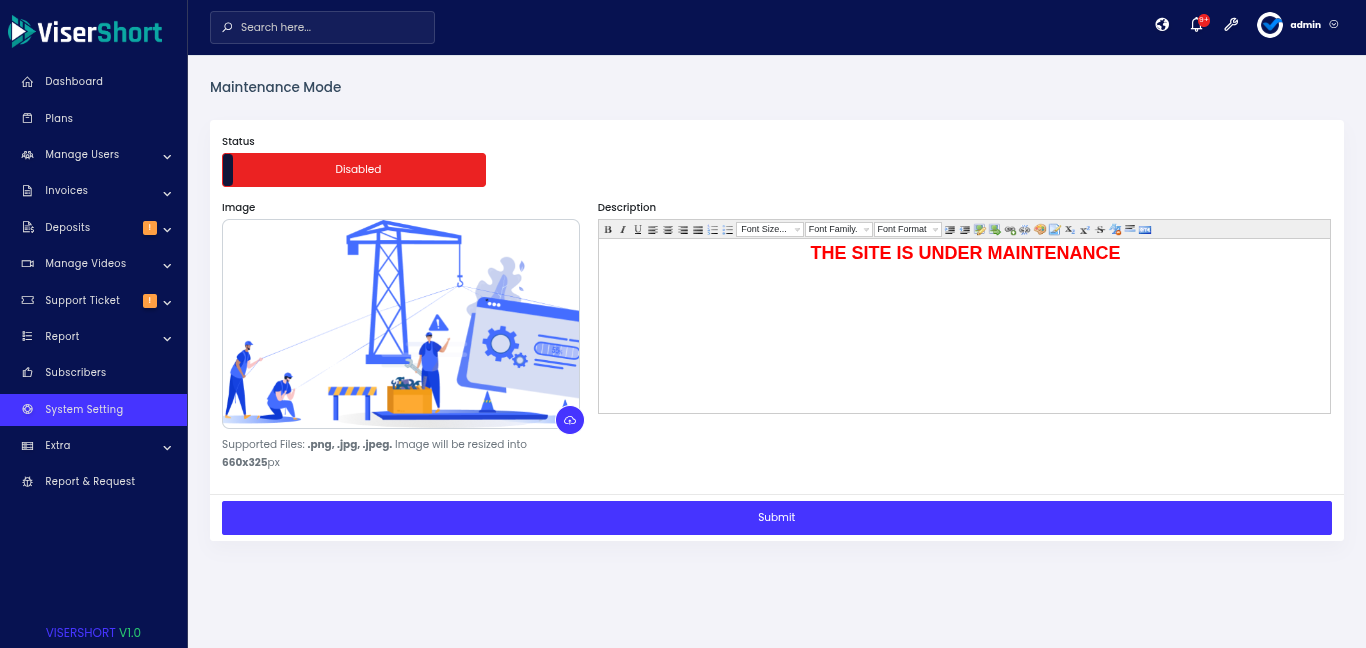Open the Font Family dropdown

(x=838, y=230)
